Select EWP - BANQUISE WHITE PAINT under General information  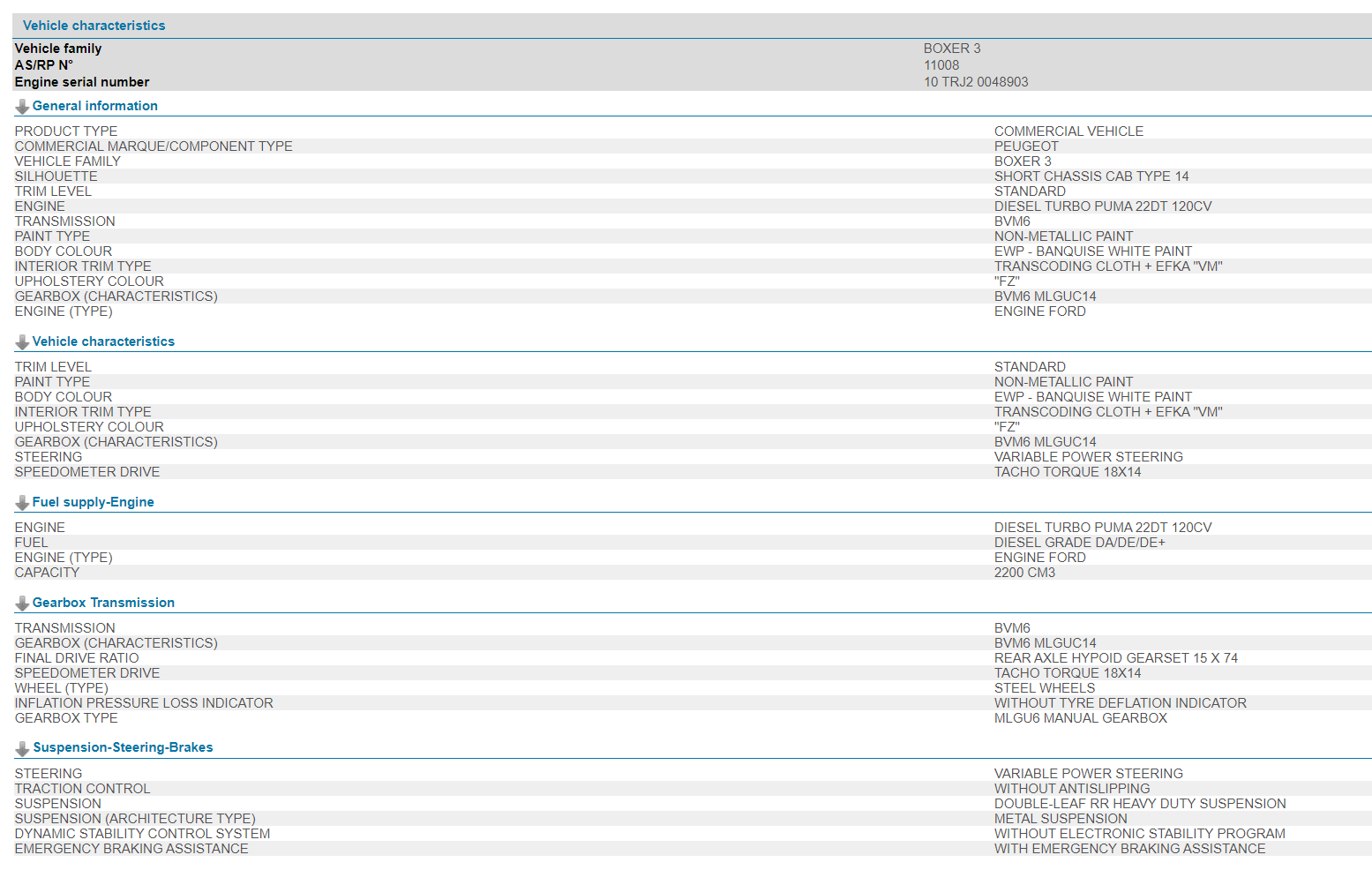[x=1093, y=251]
